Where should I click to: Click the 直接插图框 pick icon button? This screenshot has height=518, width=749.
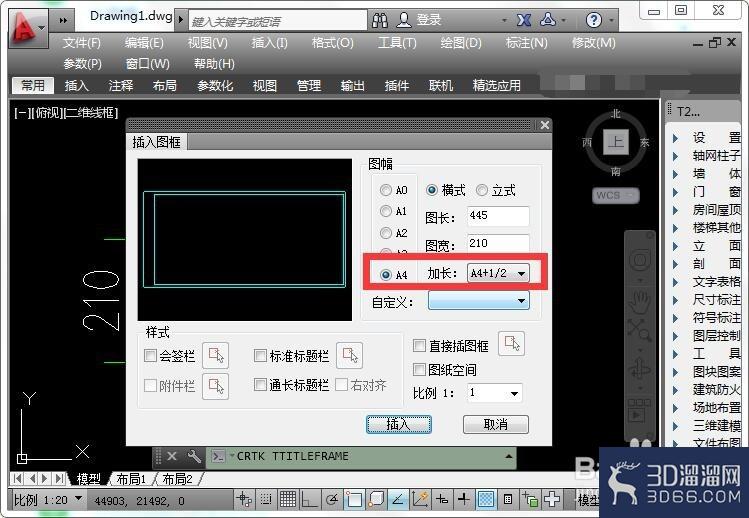tap(512, 344)
